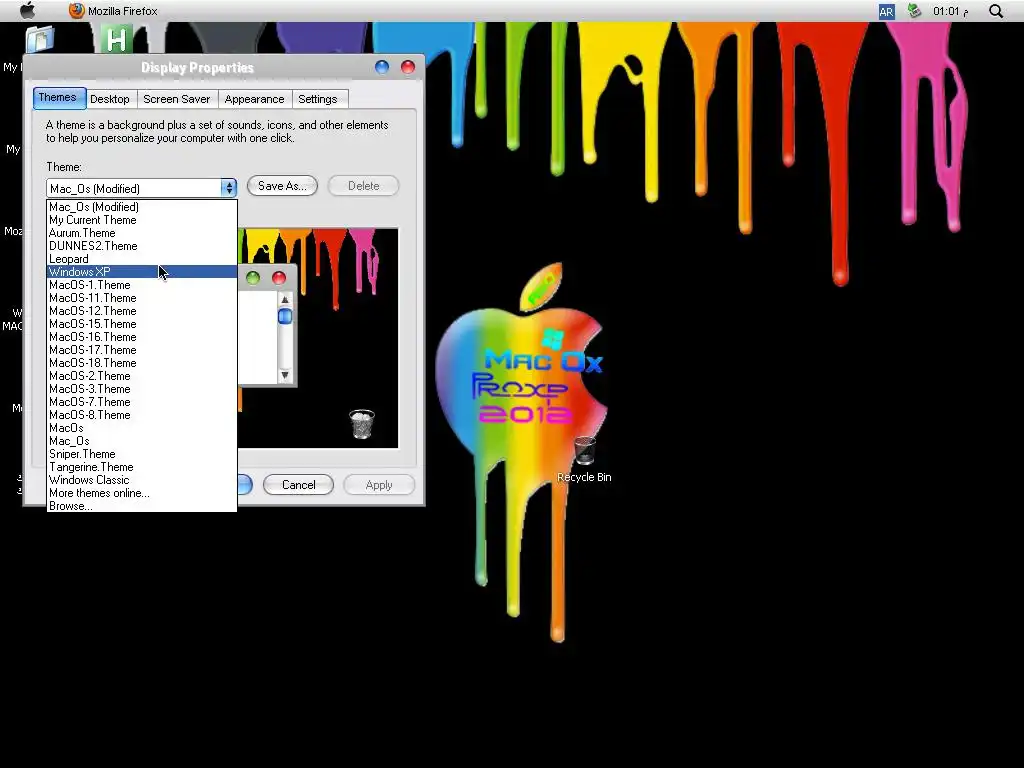Select Sniper.Theme from the list
Image resolution: width=1024 pixels, height=768 pixels.
142,455
